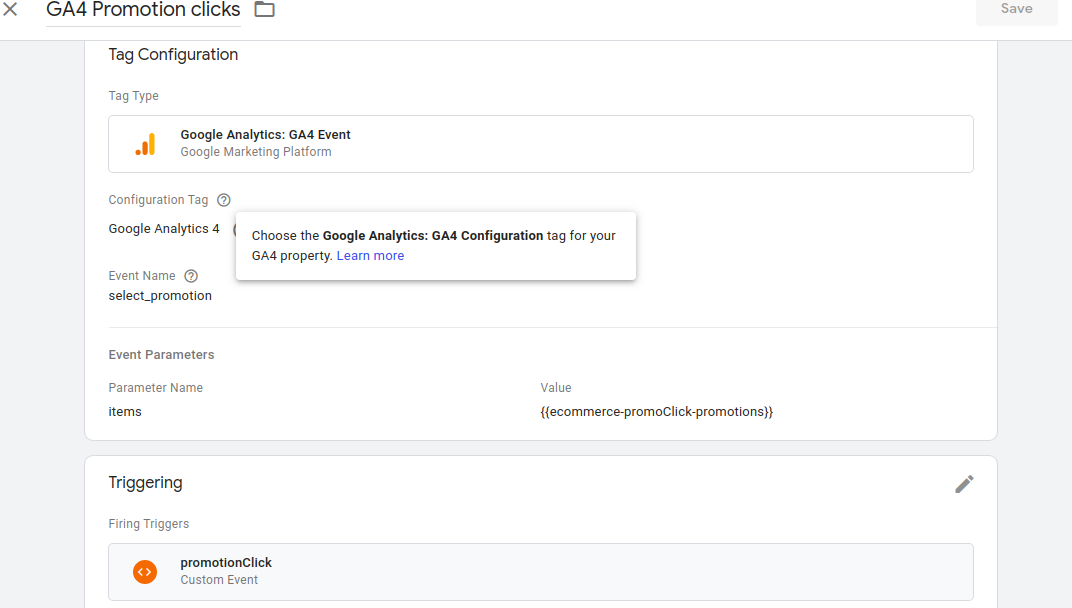
Task: Click the Event Parameters section label
Action: 161,355
